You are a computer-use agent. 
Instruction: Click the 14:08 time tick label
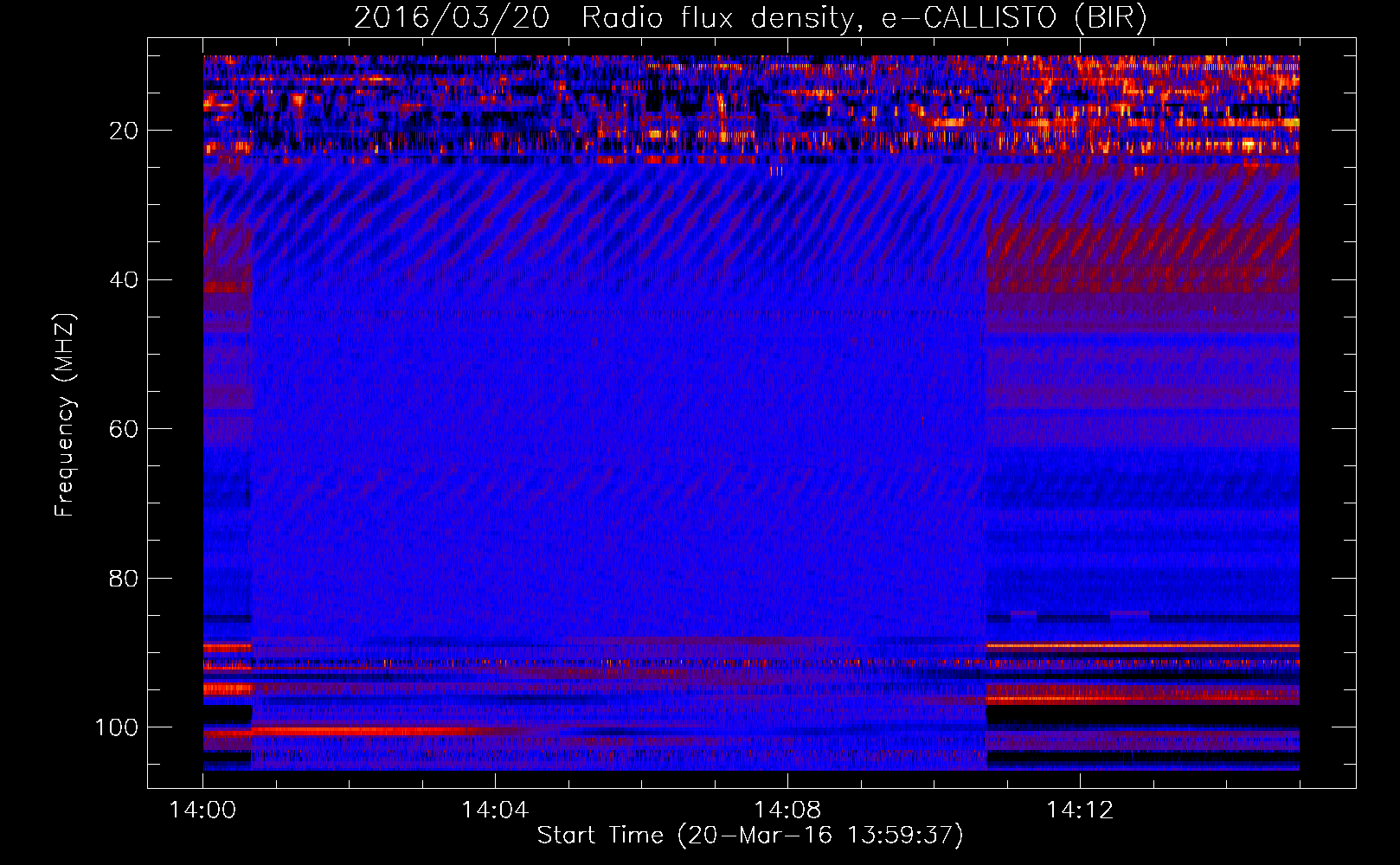click(787, 811)
